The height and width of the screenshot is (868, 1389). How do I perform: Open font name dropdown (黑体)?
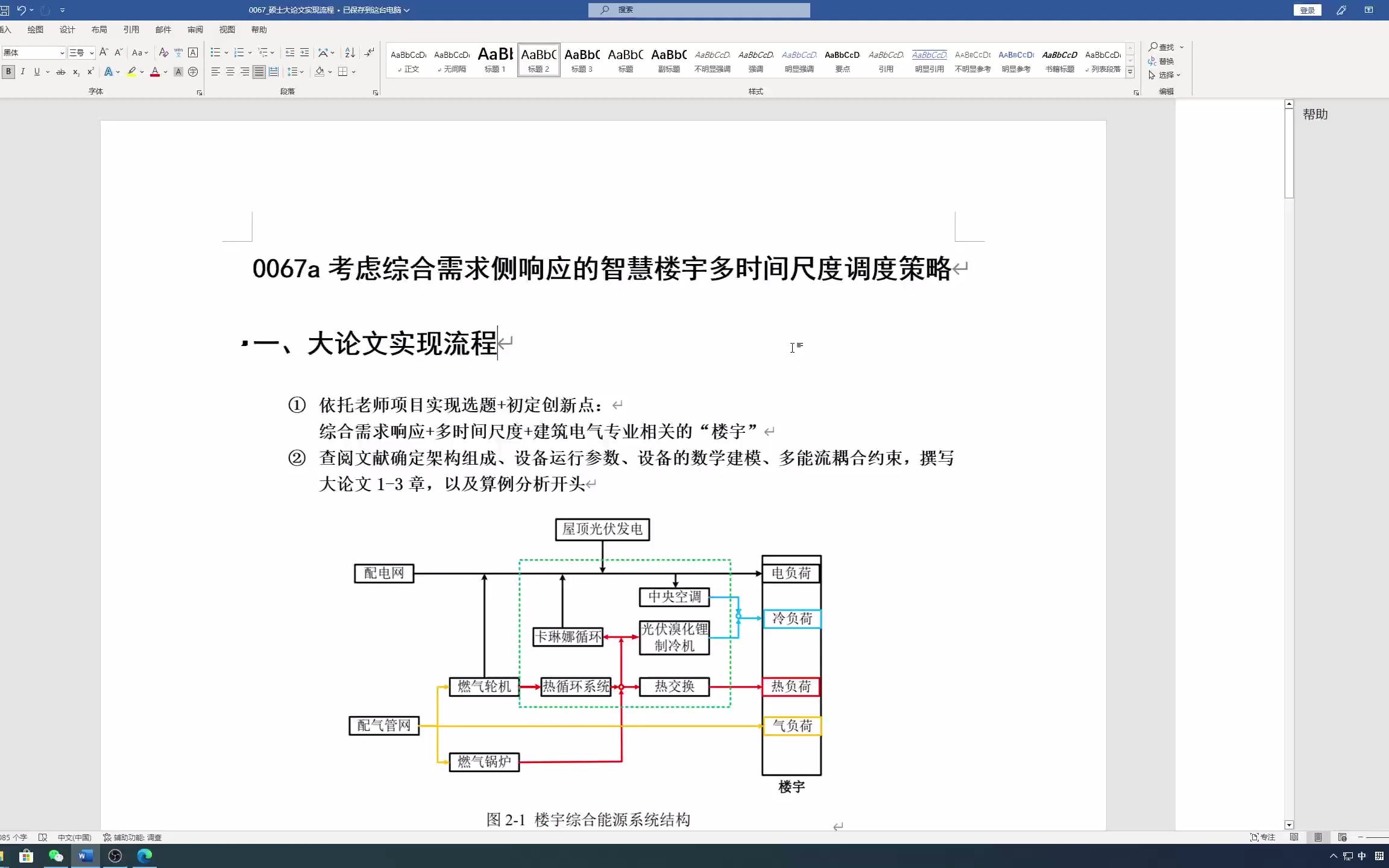click(x=61, y=53)
